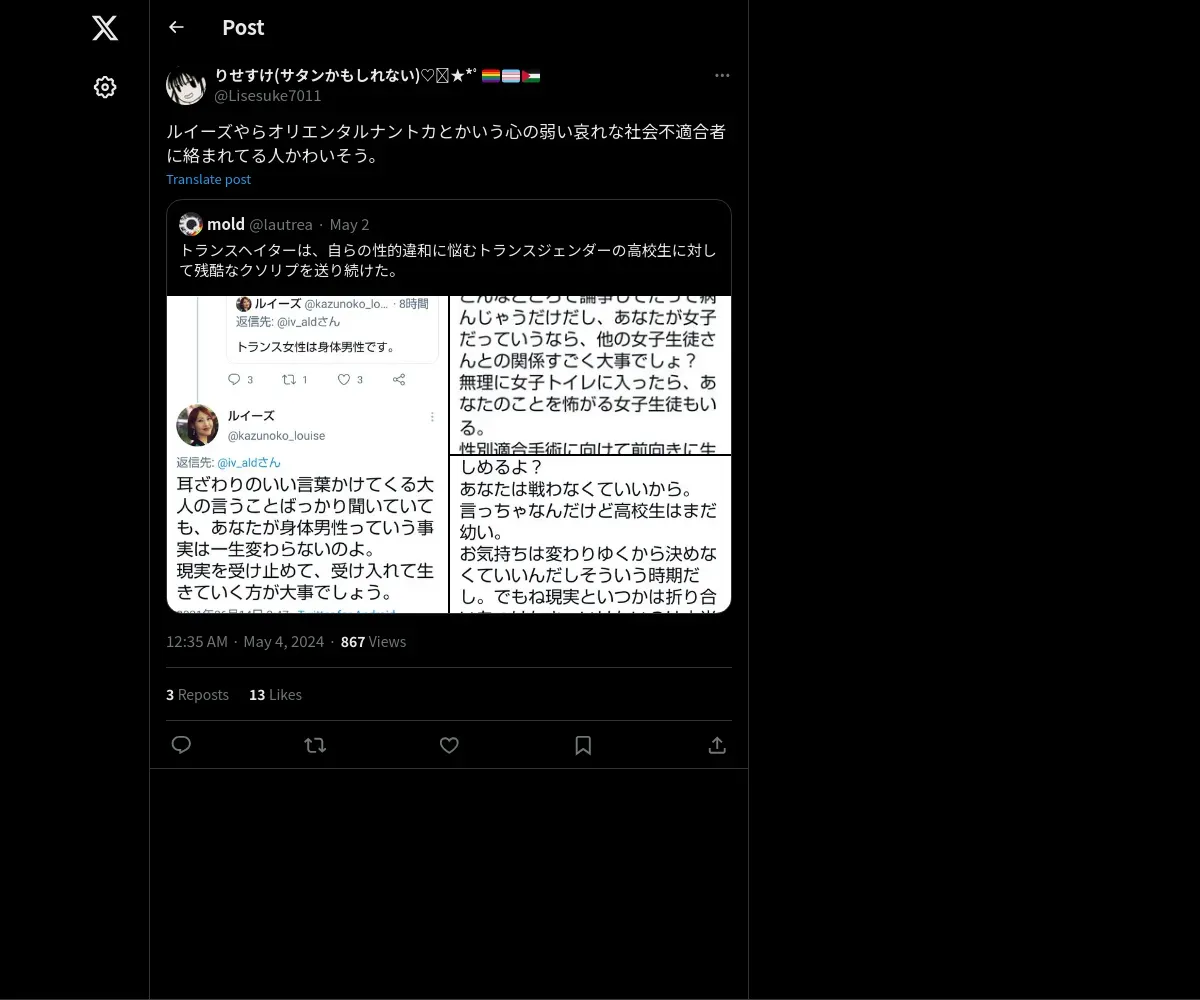Open the three-dot more options menu

pos(722,75)
